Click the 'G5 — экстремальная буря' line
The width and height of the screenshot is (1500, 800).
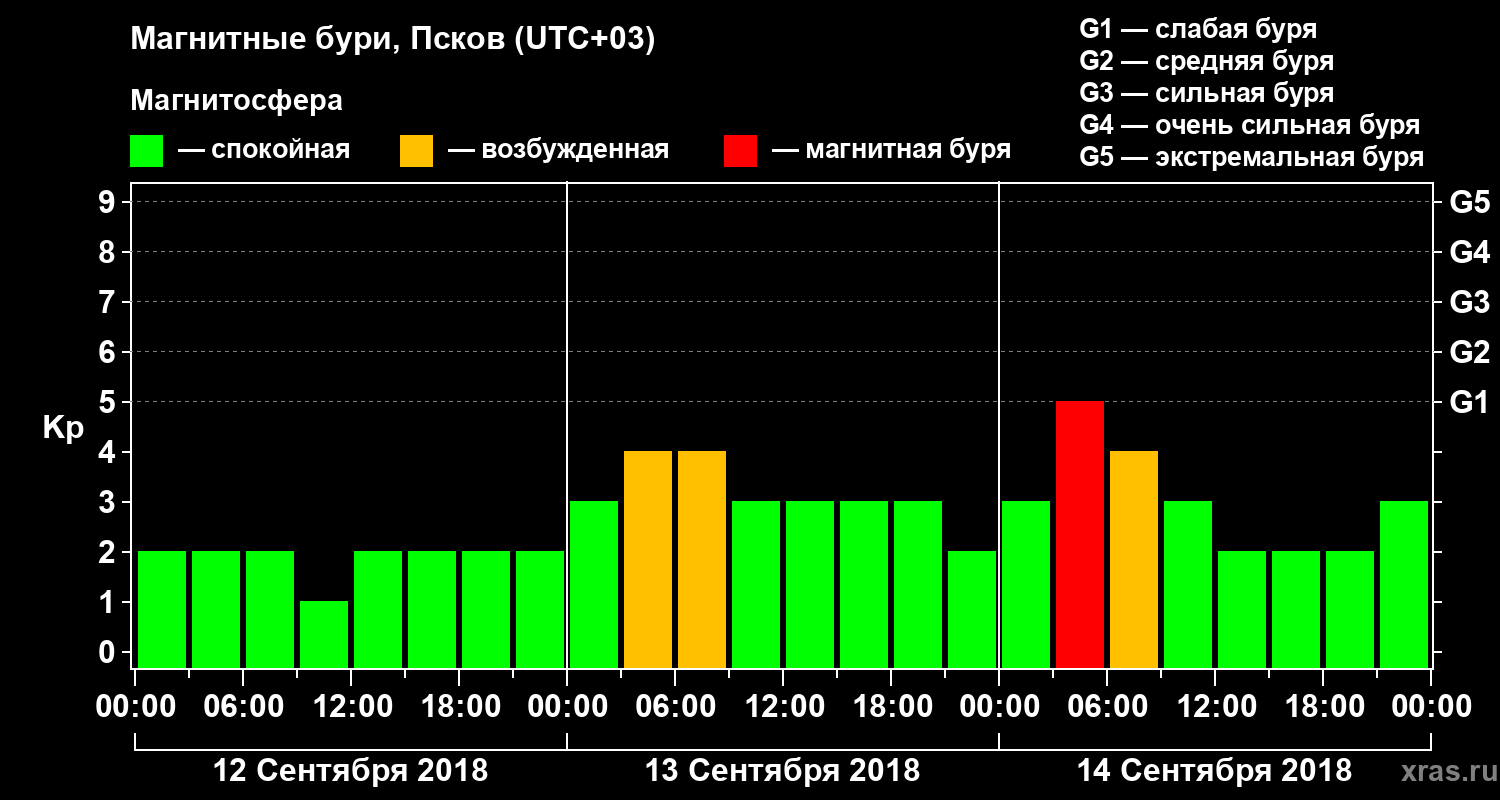pos(1252,157)
